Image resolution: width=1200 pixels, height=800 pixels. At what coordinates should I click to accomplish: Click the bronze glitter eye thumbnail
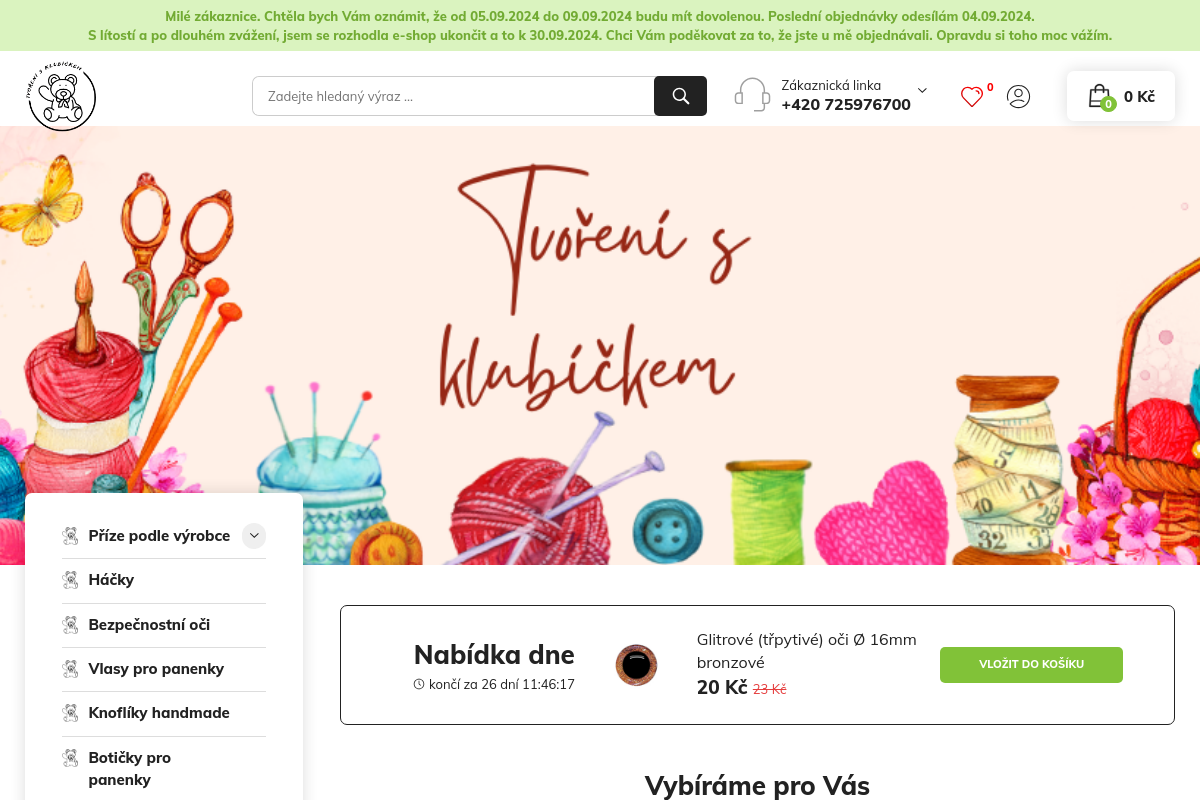coord(636,665)
